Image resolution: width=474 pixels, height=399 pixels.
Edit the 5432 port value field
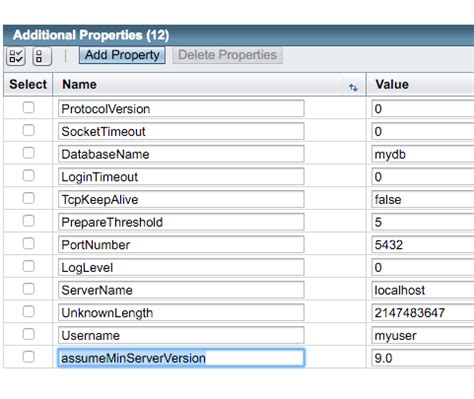click(423, 245)
